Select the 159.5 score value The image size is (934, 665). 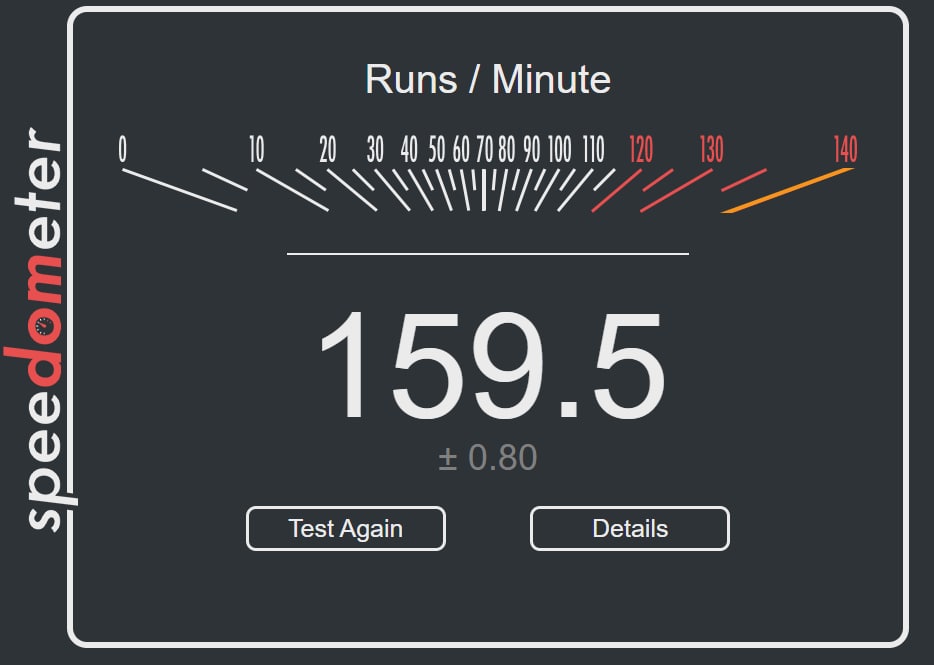tap(492, 365)
